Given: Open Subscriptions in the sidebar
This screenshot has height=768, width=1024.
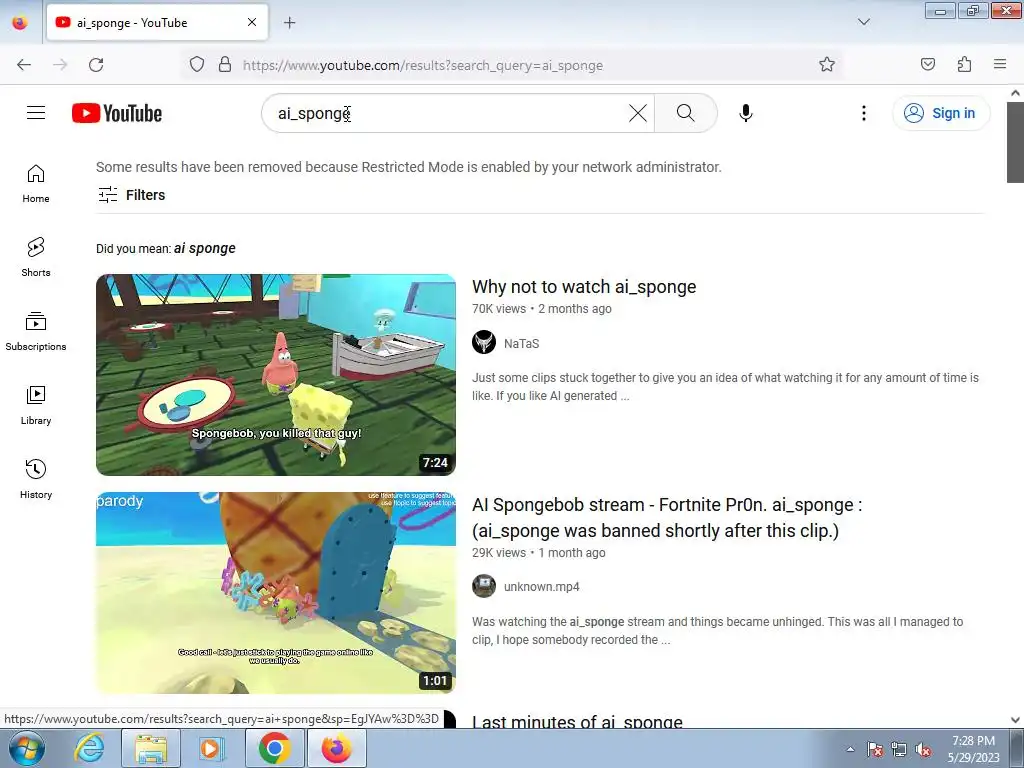Looking at the screenshot, I should coord(36,331).
